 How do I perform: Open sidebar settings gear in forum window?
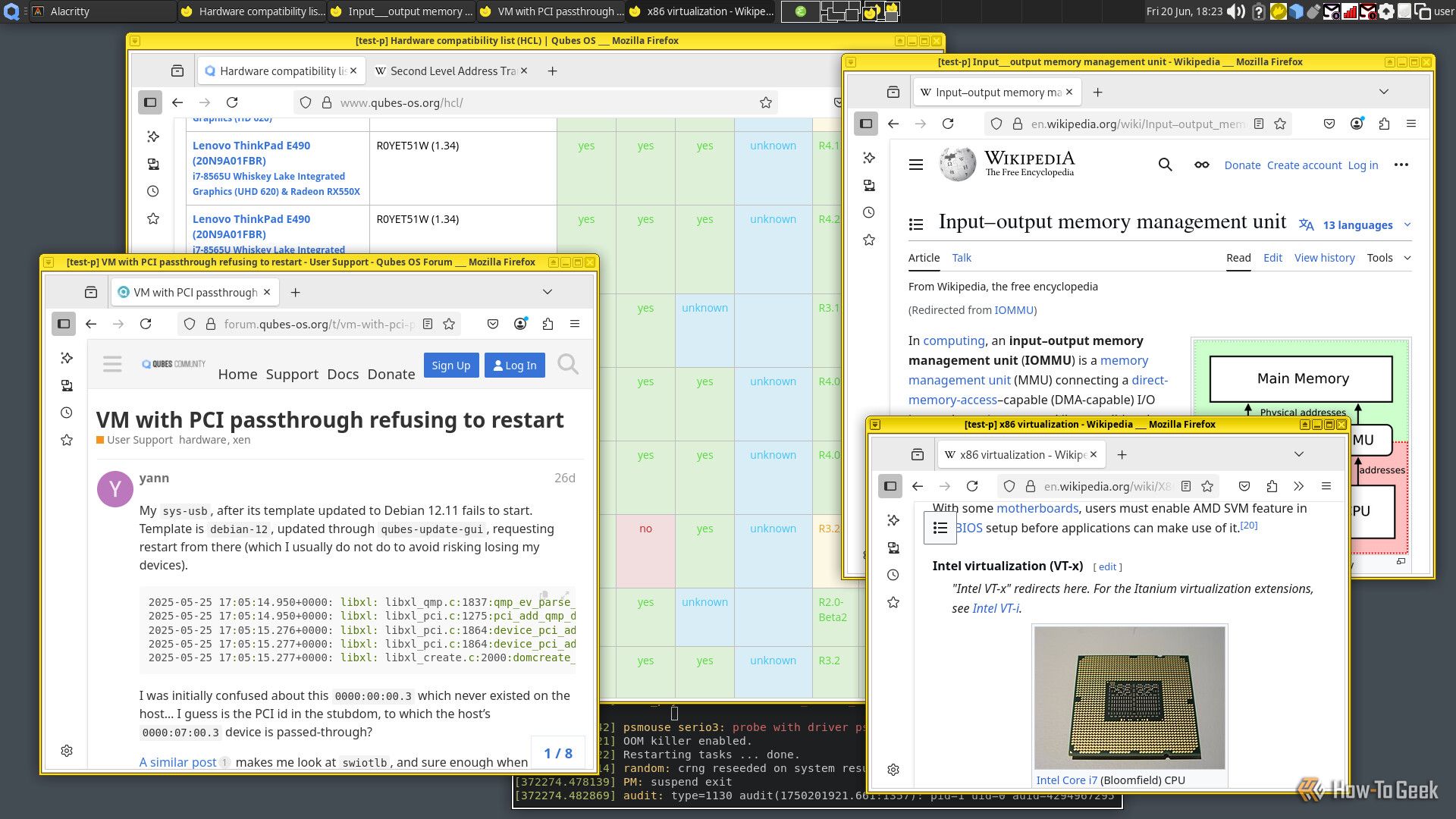[x=67, y=751]
